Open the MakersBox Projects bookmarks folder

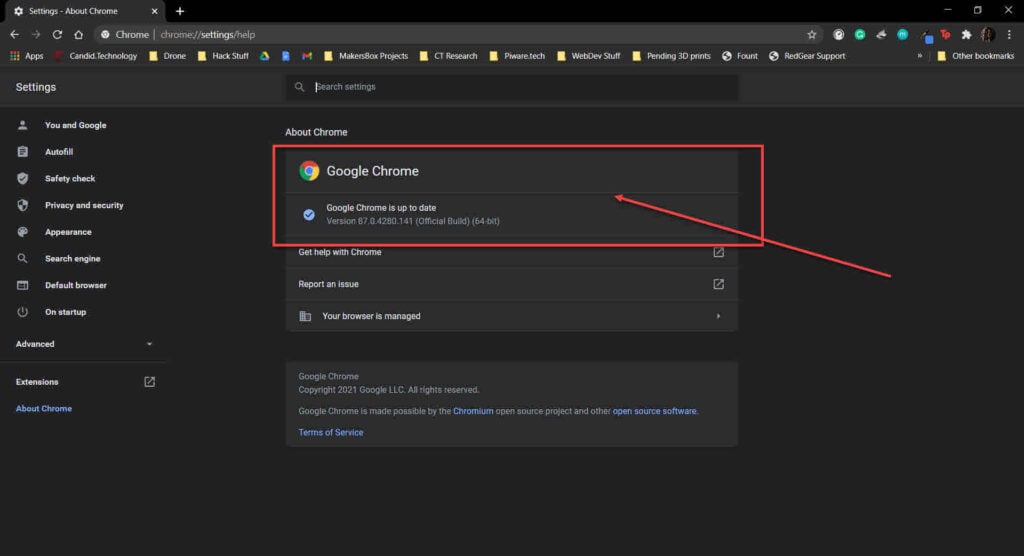tap(366, 56)
